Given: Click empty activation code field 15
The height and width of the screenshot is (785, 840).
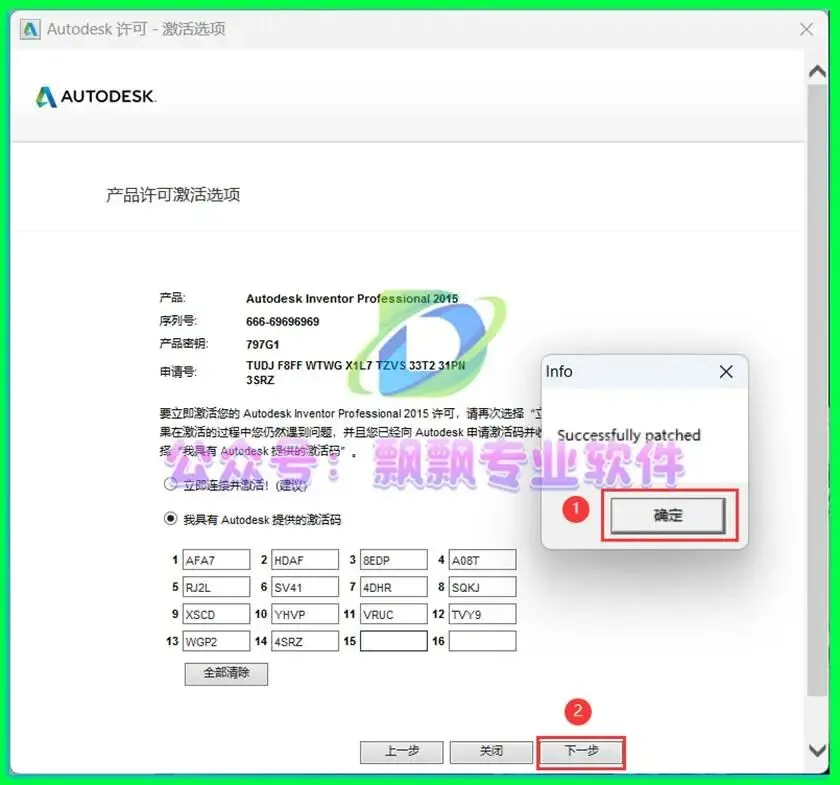Looking at the screenshot, I should pos(394,641).
